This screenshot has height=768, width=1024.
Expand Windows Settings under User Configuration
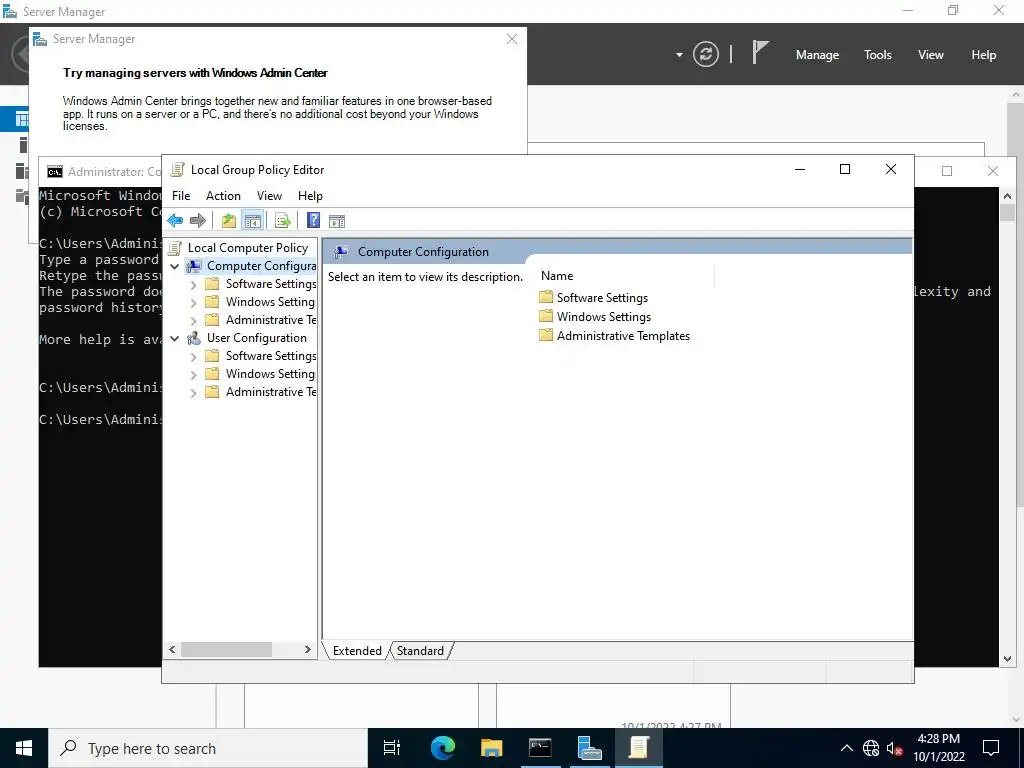(193, 375)
